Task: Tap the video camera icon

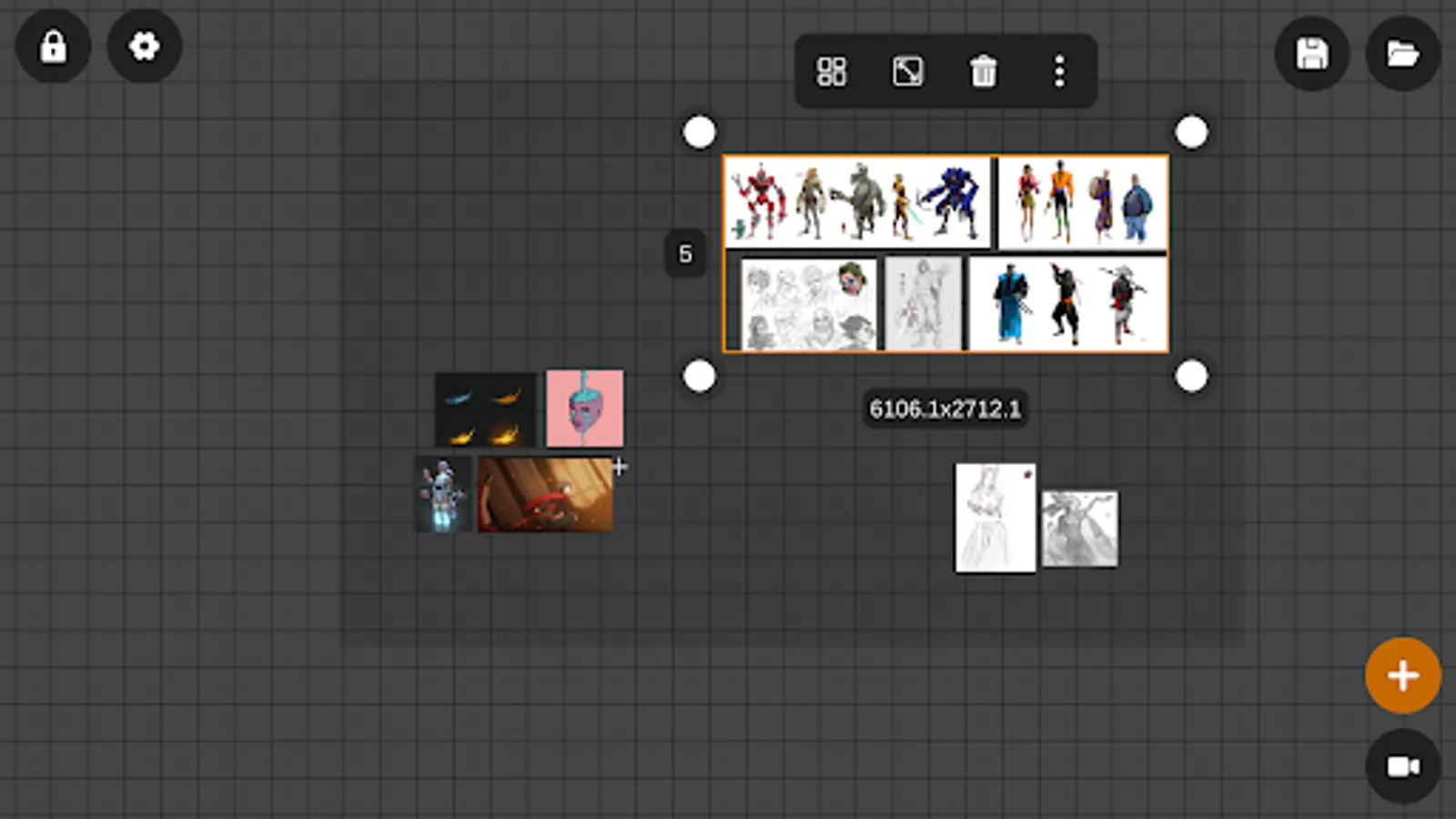Action: click(x=1402, y=766)
